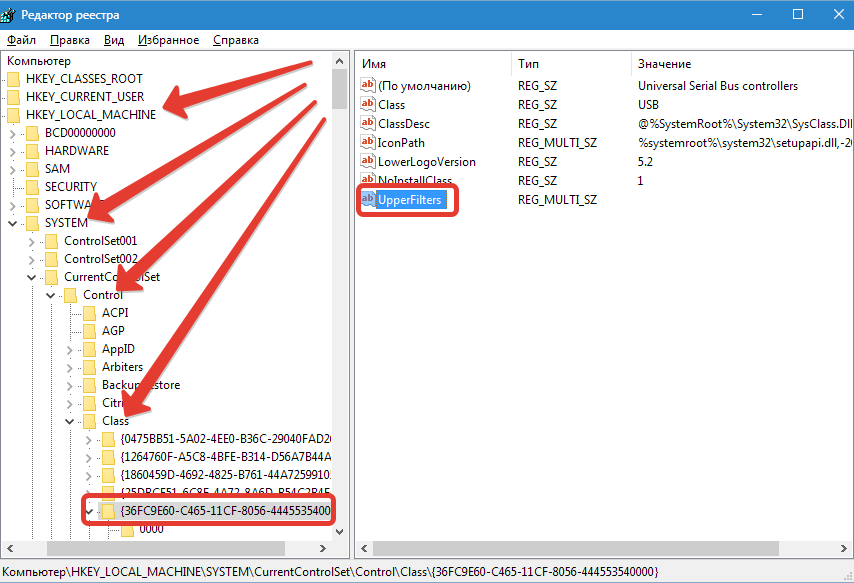Select the {36FC9E60-C465-11CF key

(x=226, y=511)
